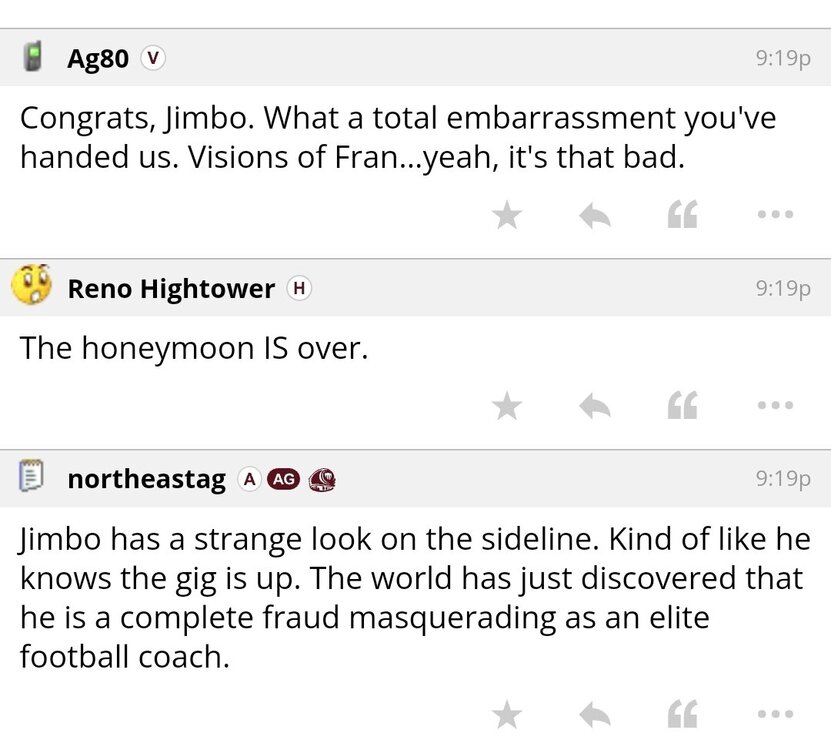Click Reno Hightower's shocked emoji avatar

tap(32, 287)
